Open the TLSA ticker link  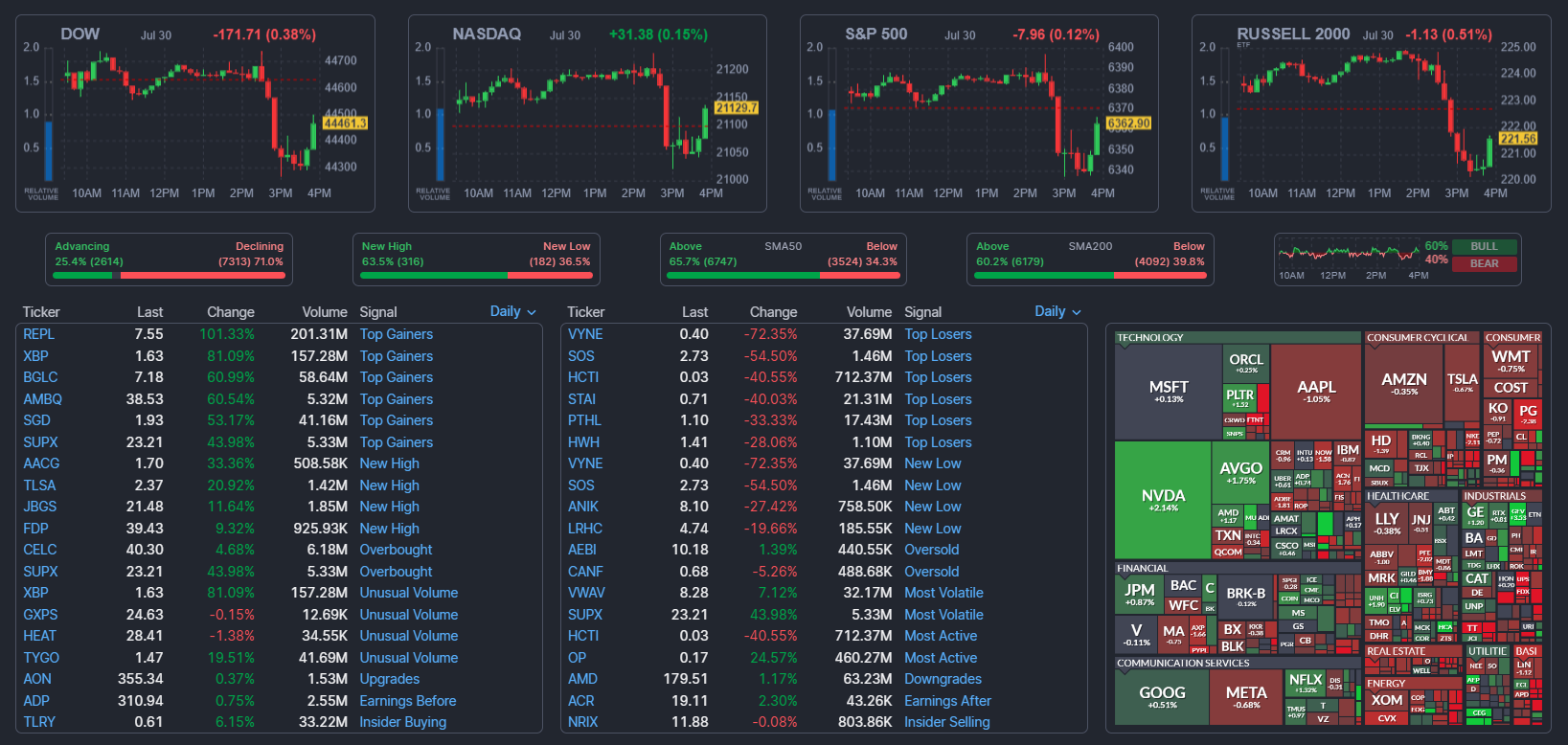click(39, 485)
